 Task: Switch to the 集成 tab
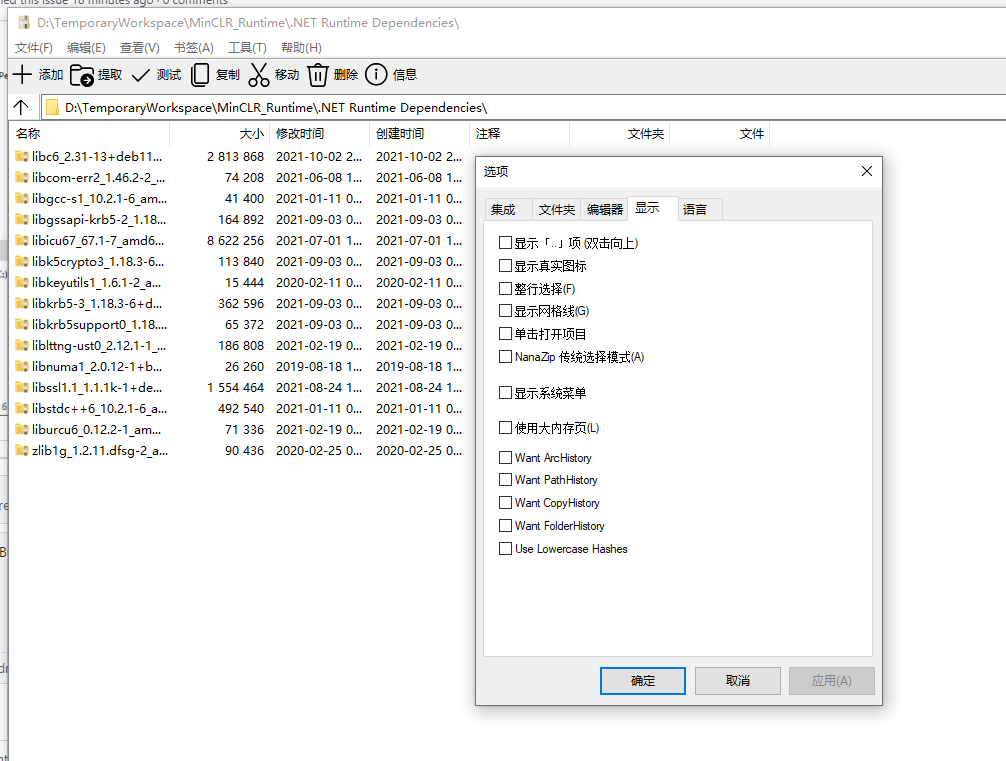508,210
